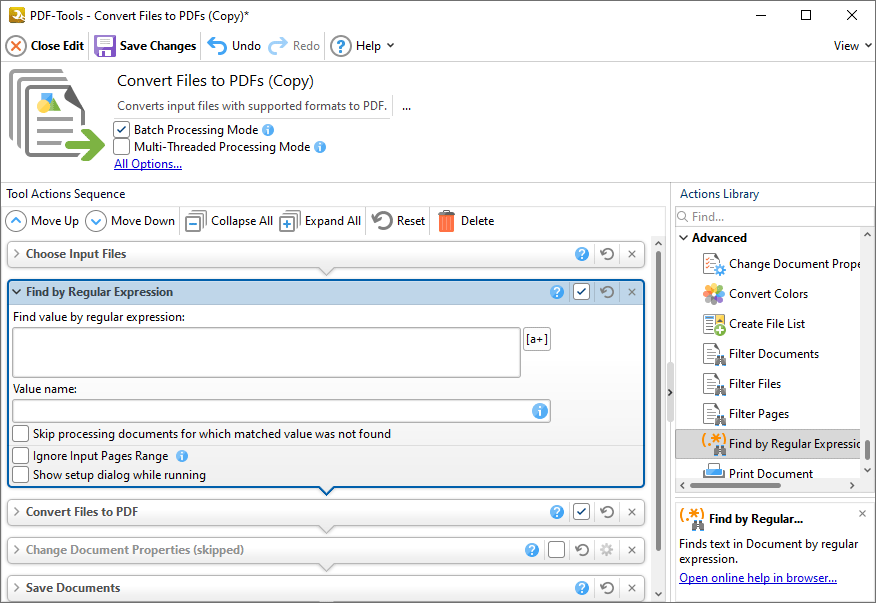876x603 pixels.
Task: Open help for Choose Input Files
Action: pyautogui.click(x=582, y=254)
